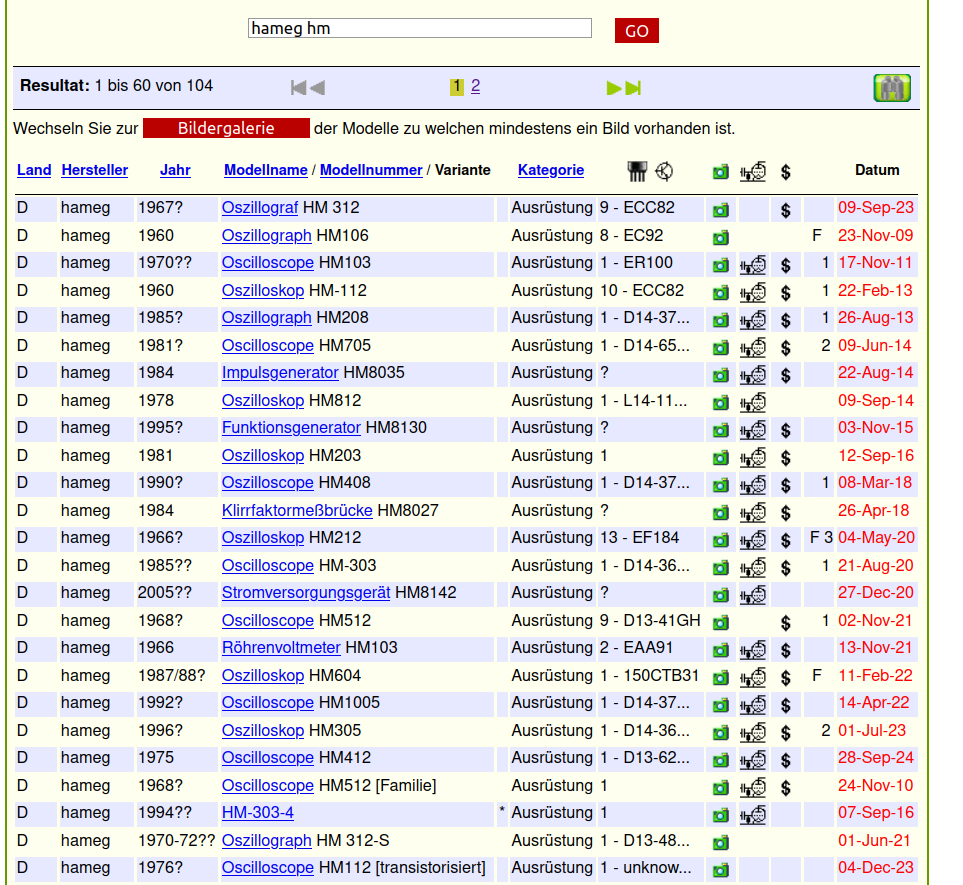Image resolution: width=963 pixels, height=885 pixels.
Task: Open camera icon for HM 312 row
Action: pos(721,210)
